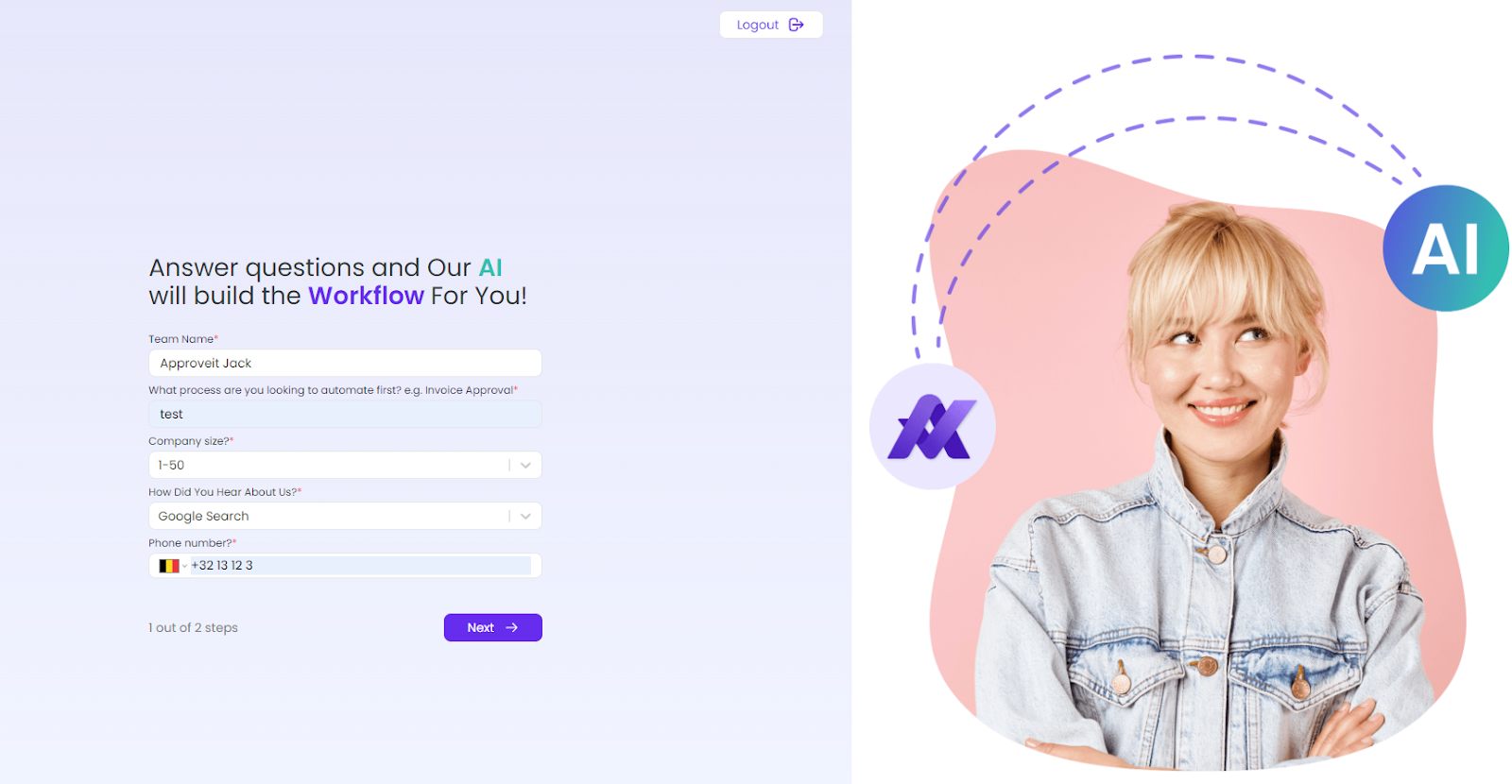Click the '1 out of 2 steps' indicator
1512x784 pixels.
pos(193,627)
